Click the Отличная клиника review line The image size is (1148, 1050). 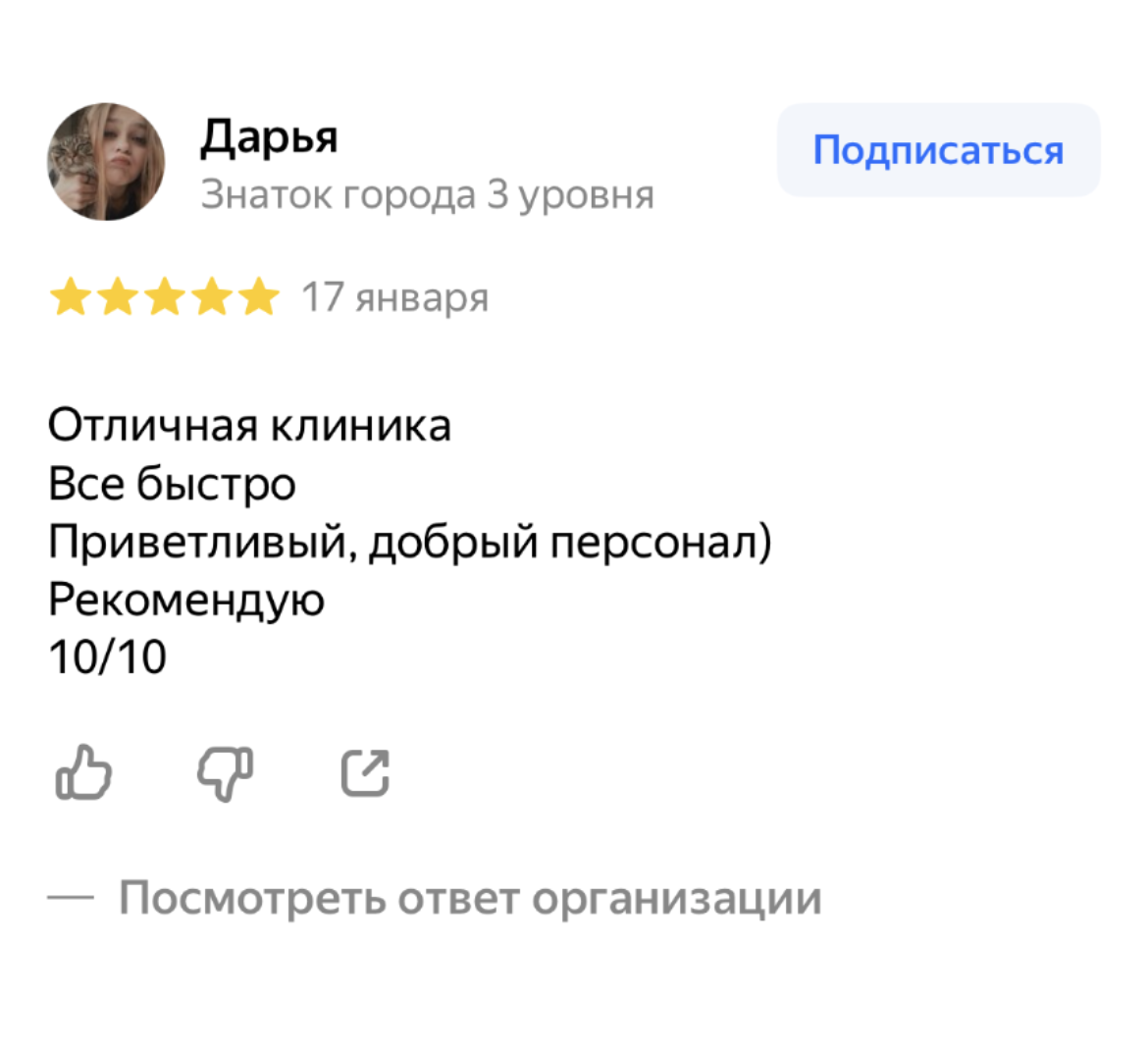click(x=249, y=426)
